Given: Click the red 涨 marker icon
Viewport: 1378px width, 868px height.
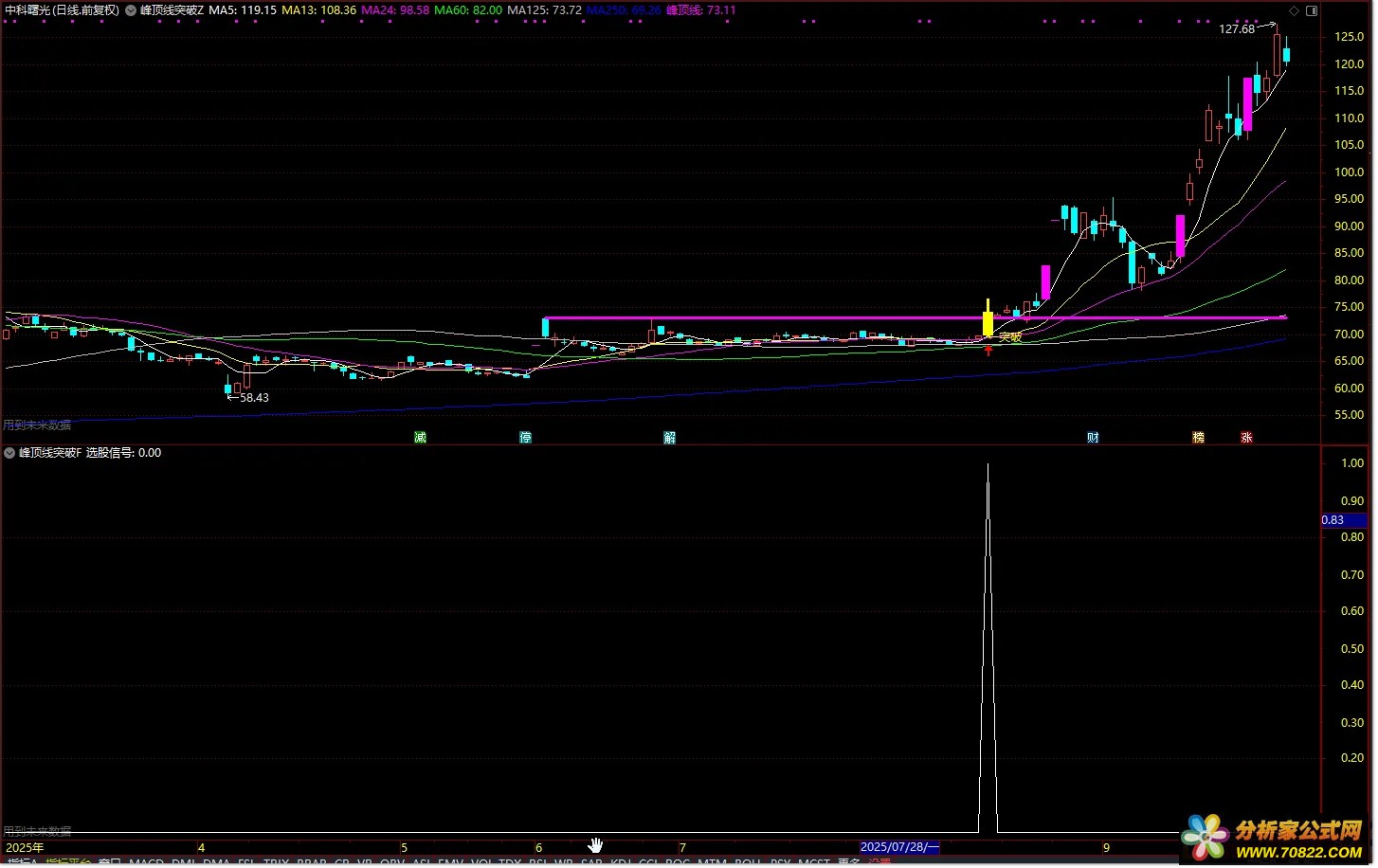Looking at the screenshot, I should coord(1246,438).
